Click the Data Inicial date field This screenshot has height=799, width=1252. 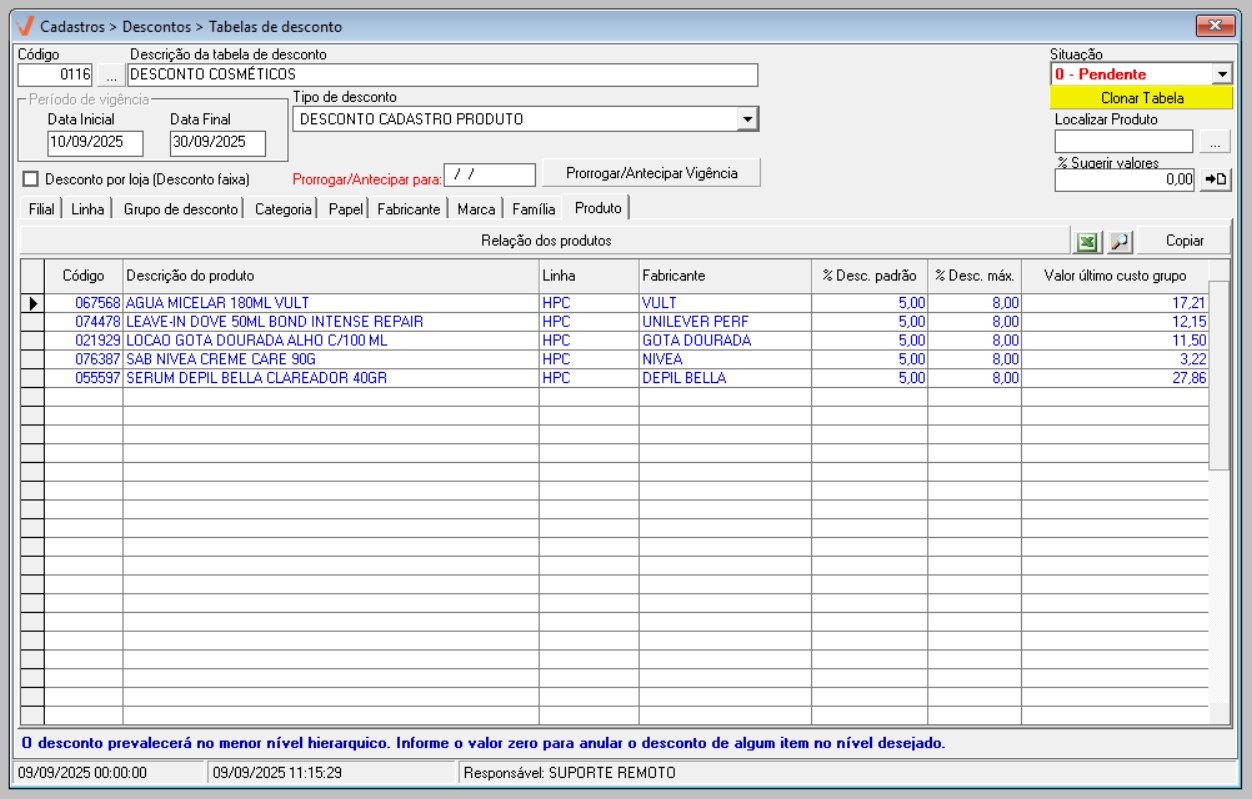pyautogui.click(x=95, y=143)
